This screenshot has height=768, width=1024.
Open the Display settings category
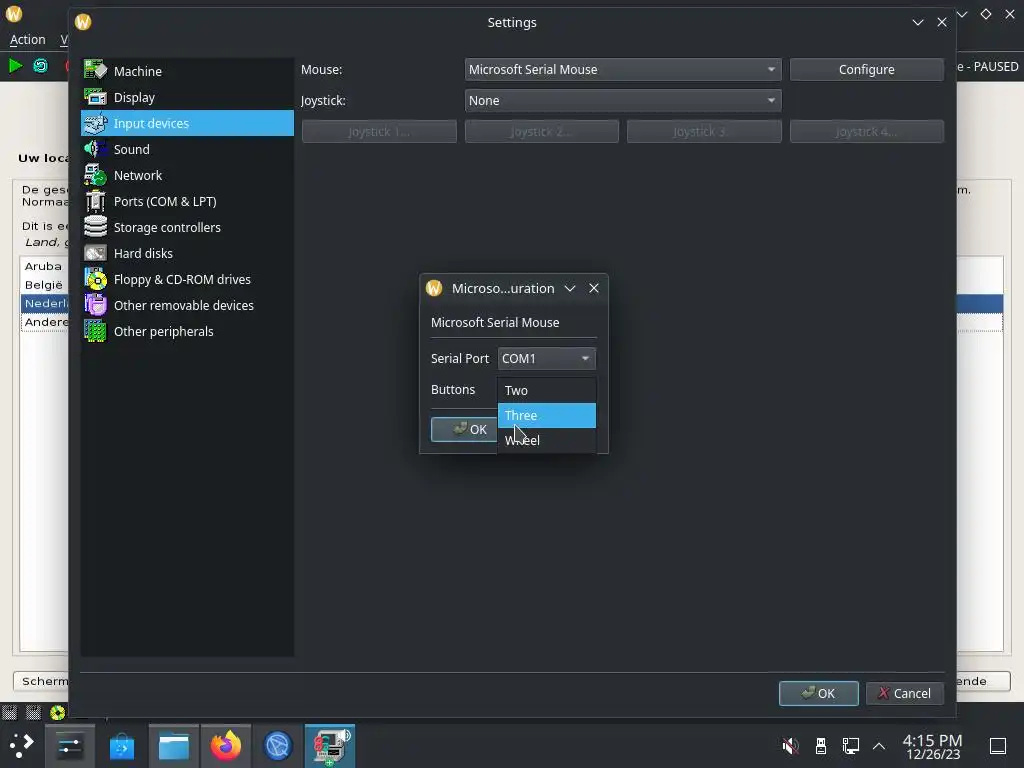(187, 97)
